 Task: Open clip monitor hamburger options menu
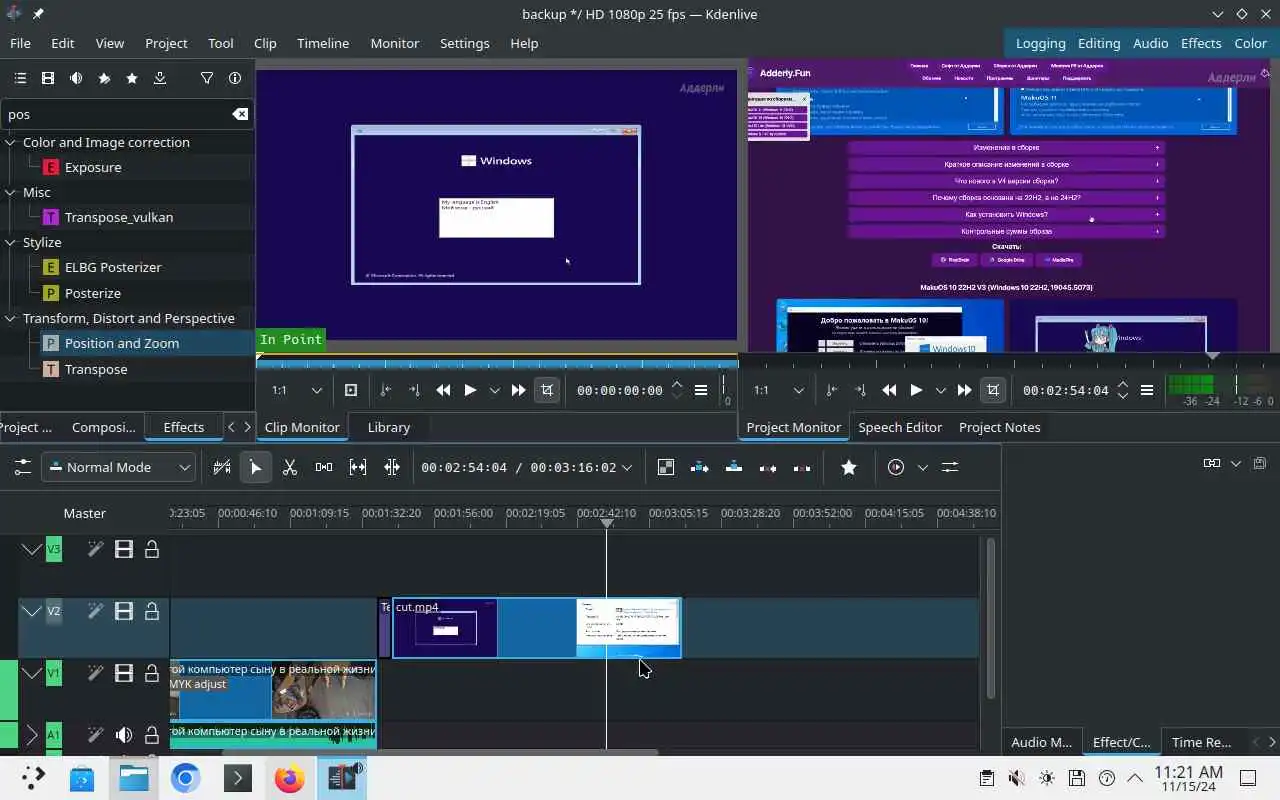[701, 390]
